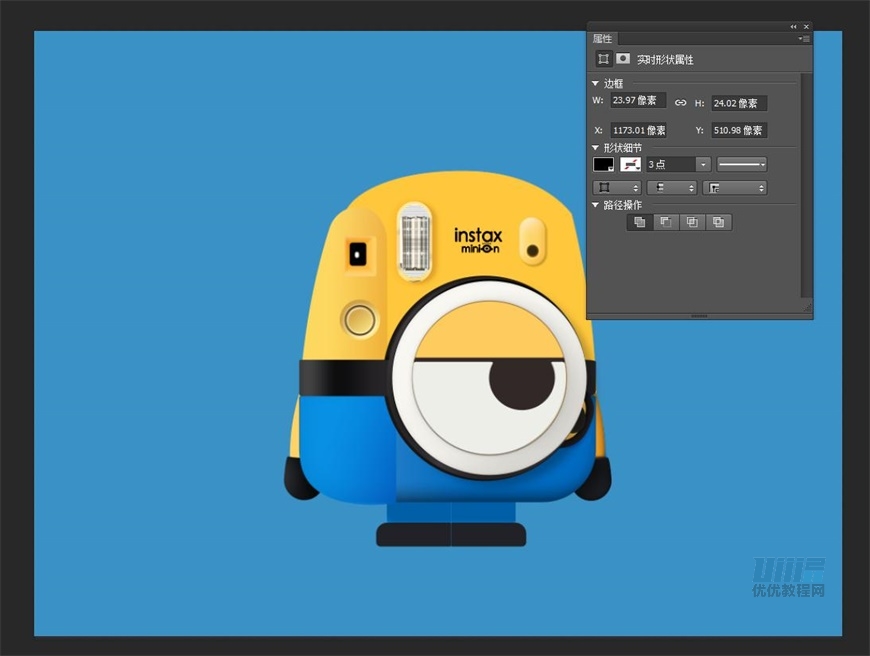Collapse the 形状细节 section
This screenshot has height=656, width=870.
[596, 148]
